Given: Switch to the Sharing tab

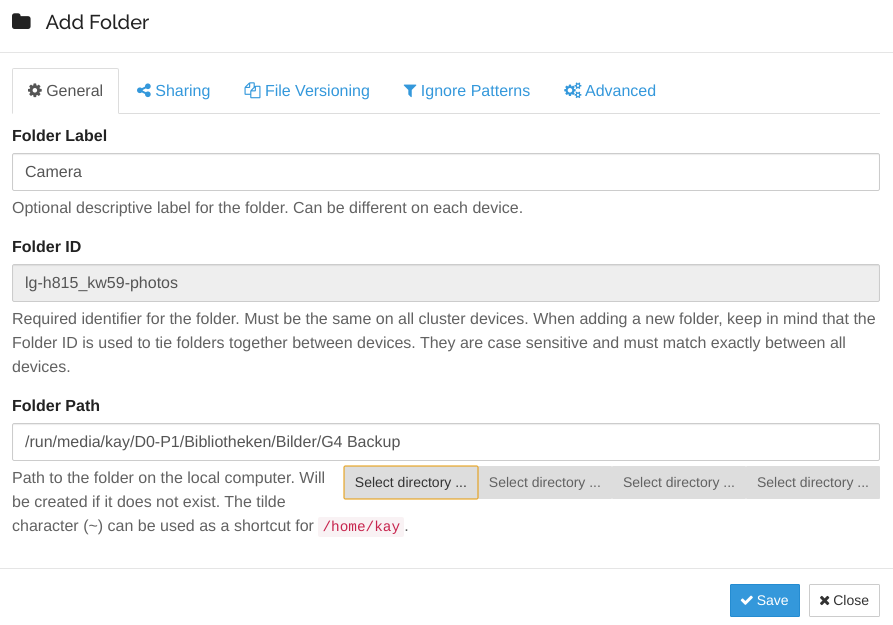Looking at the screenshot, I should point(173,90).
